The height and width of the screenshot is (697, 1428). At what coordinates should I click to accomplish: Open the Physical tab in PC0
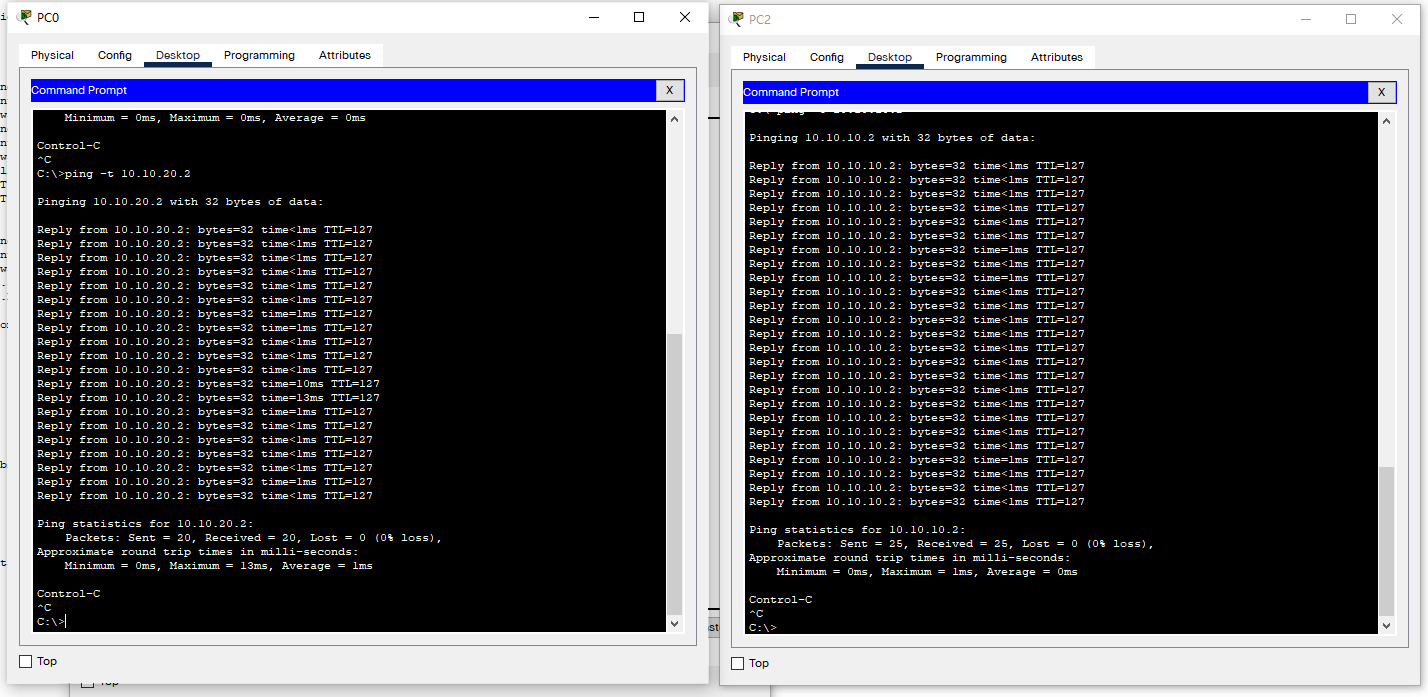52,56
